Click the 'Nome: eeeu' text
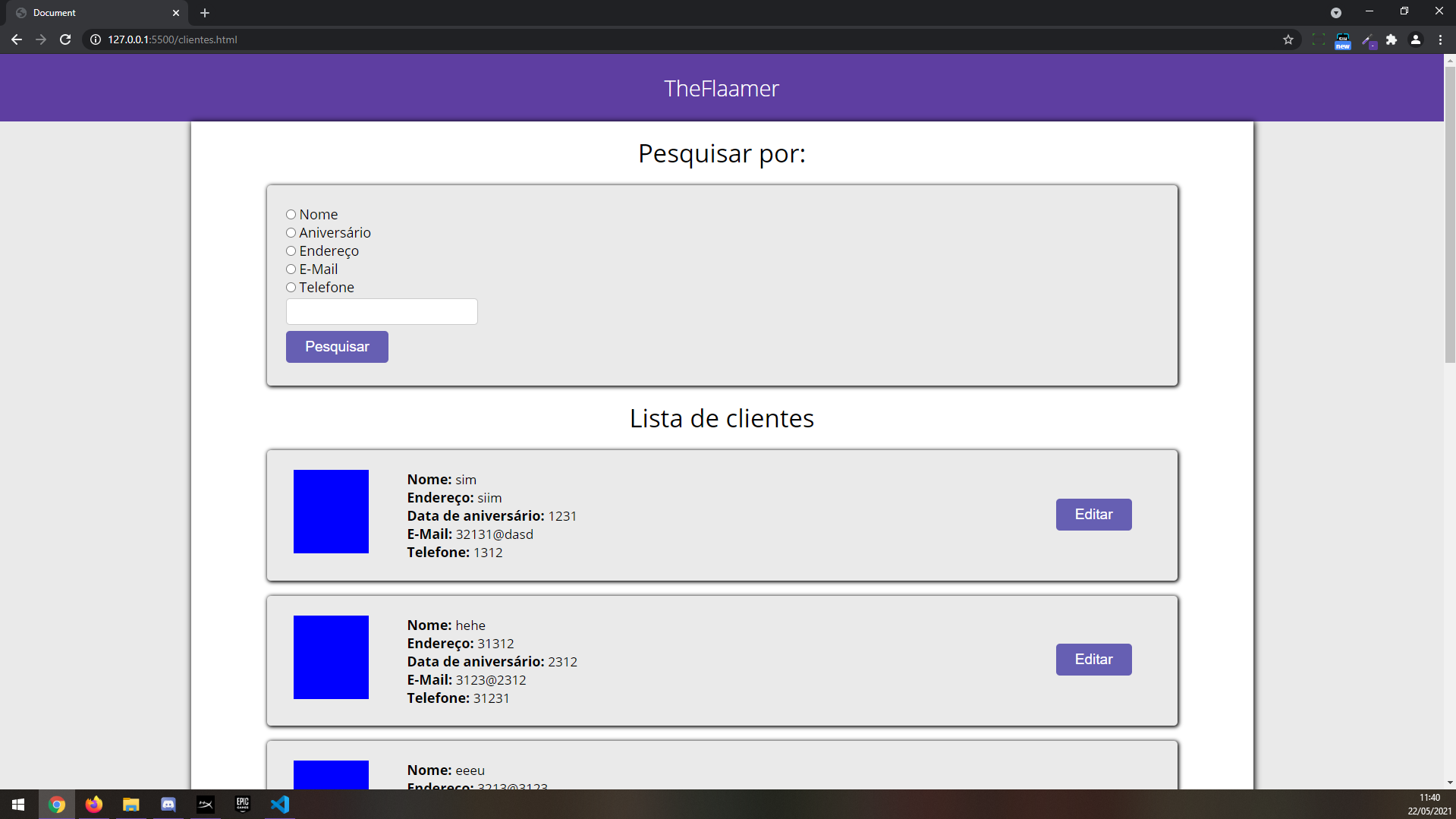The height and width of the screenshot is (819, 1456). pyautogui.click(x=446, y=770)
